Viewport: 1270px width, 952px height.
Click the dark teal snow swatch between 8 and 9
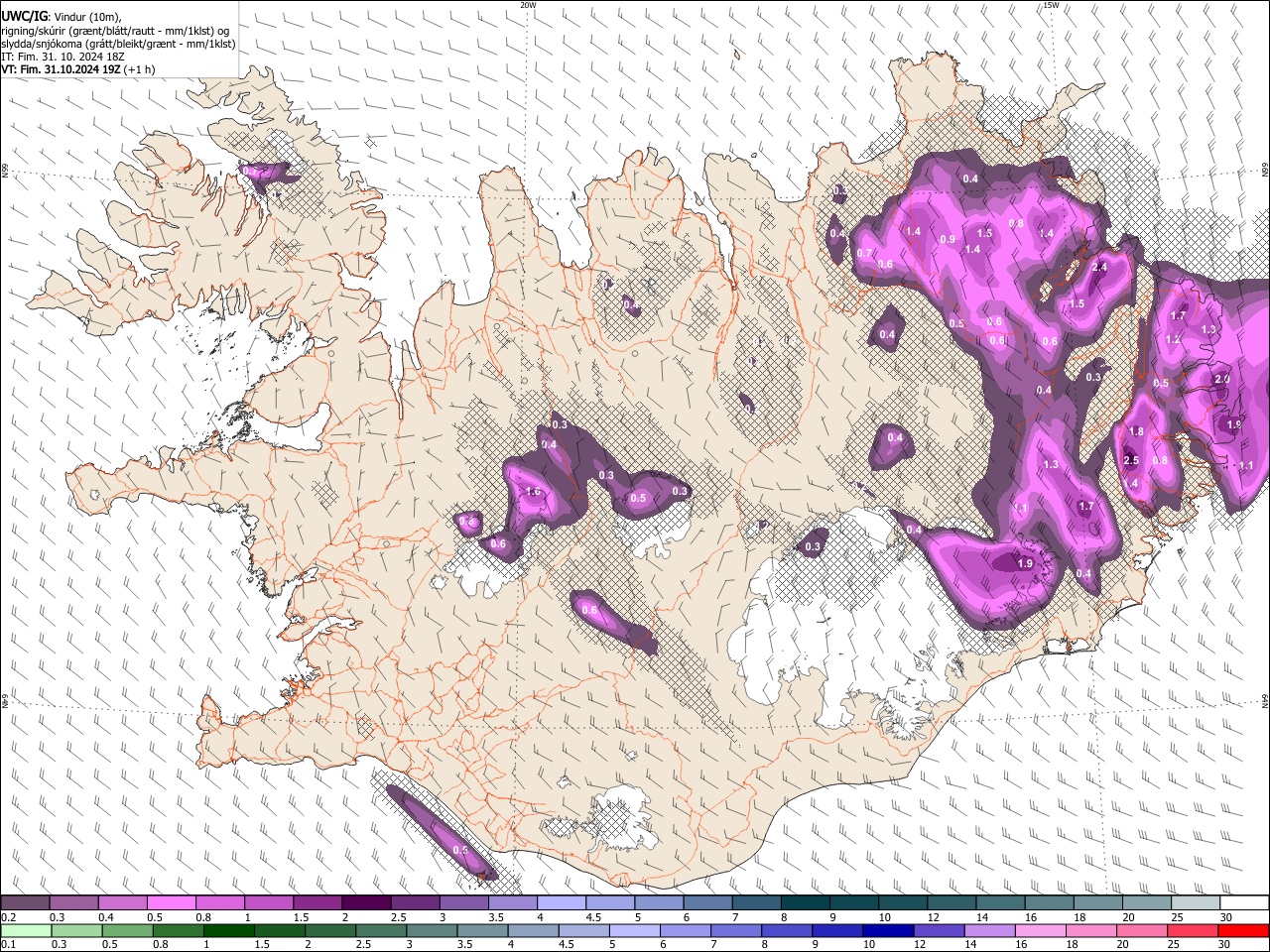805,903
